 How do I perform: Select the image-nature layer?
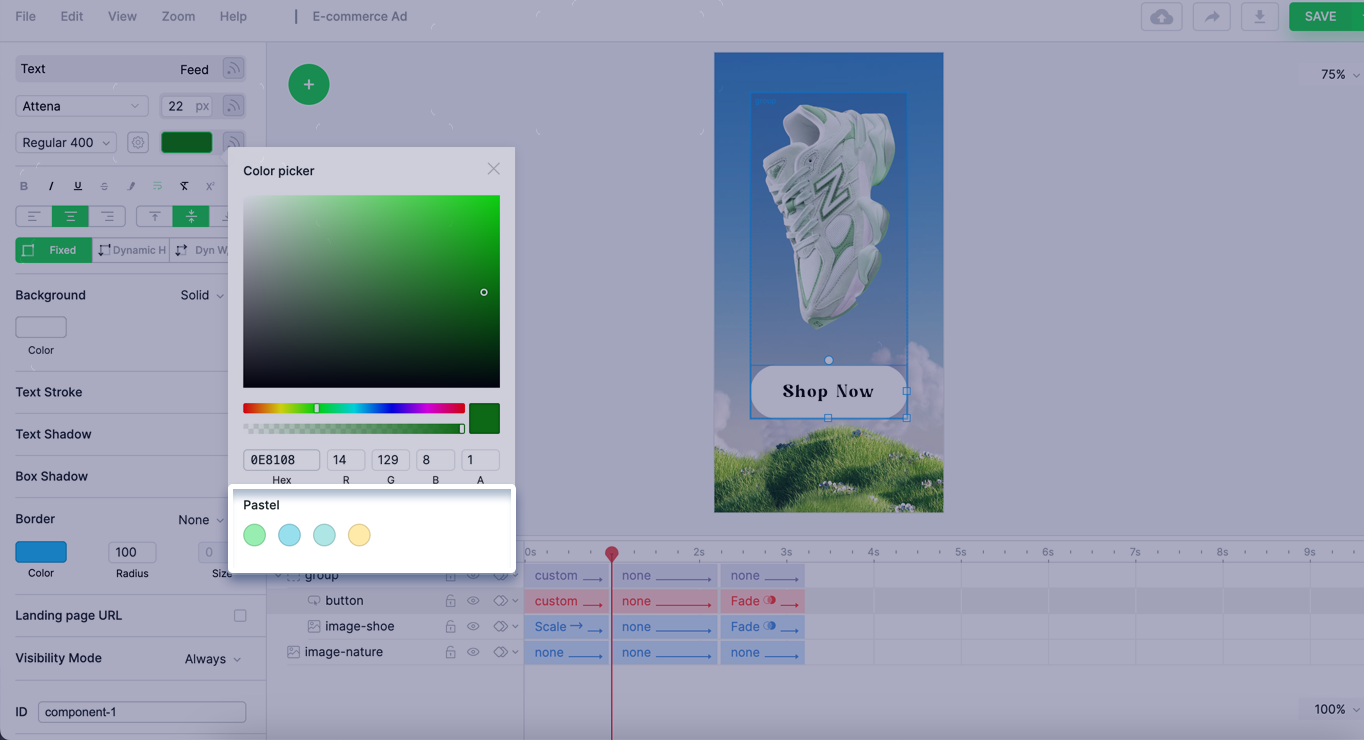coord(344,652)
